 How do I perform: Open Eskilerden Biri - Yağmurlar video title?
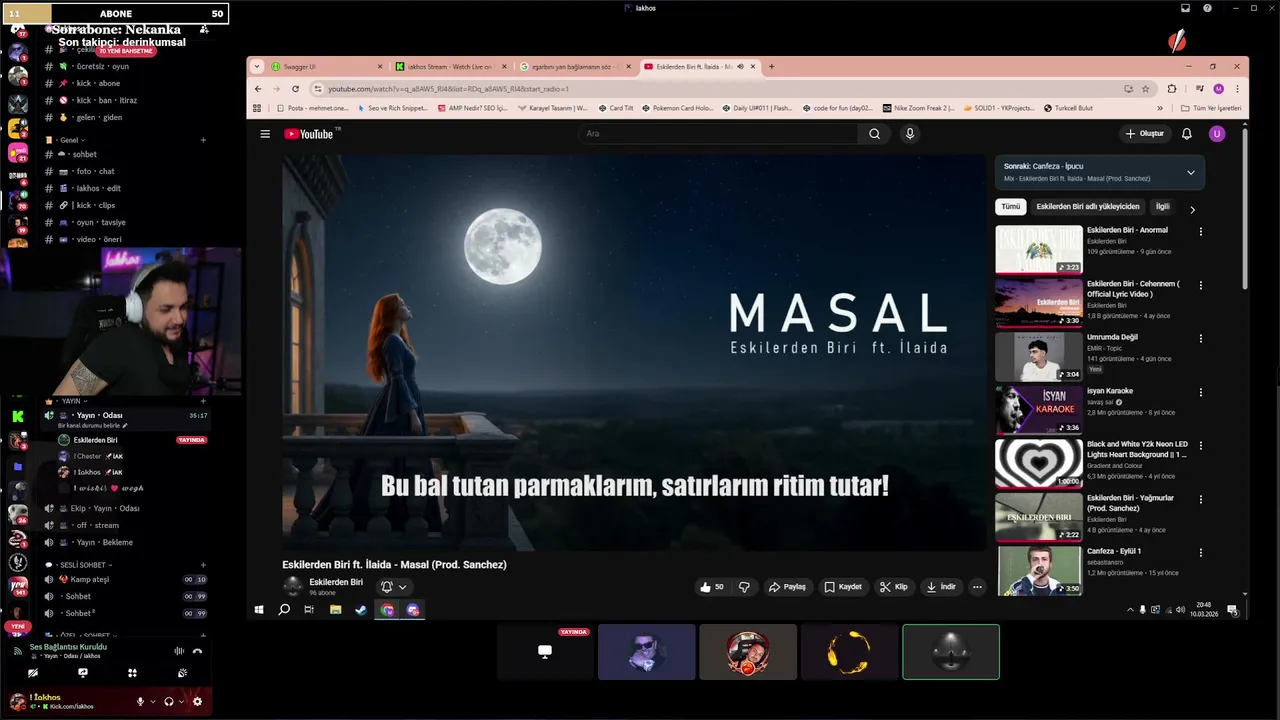[1131, 502]
